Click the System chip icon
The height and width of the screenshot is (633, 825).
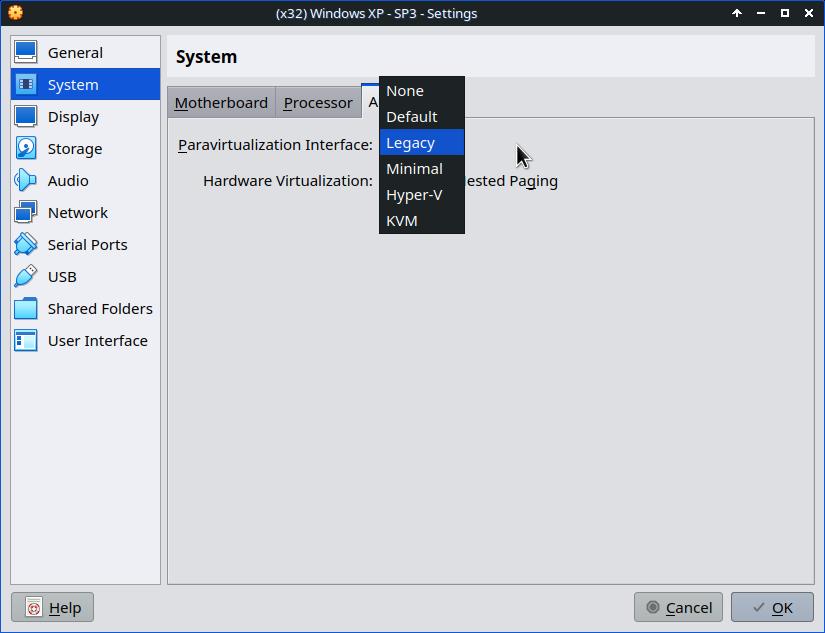point(26,85)
